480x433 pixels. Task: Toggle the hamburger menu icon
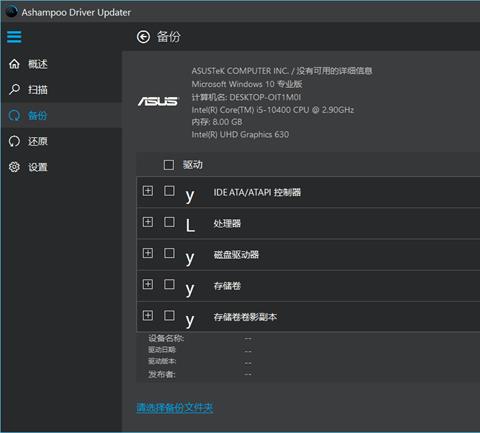[x=14, y=37]
